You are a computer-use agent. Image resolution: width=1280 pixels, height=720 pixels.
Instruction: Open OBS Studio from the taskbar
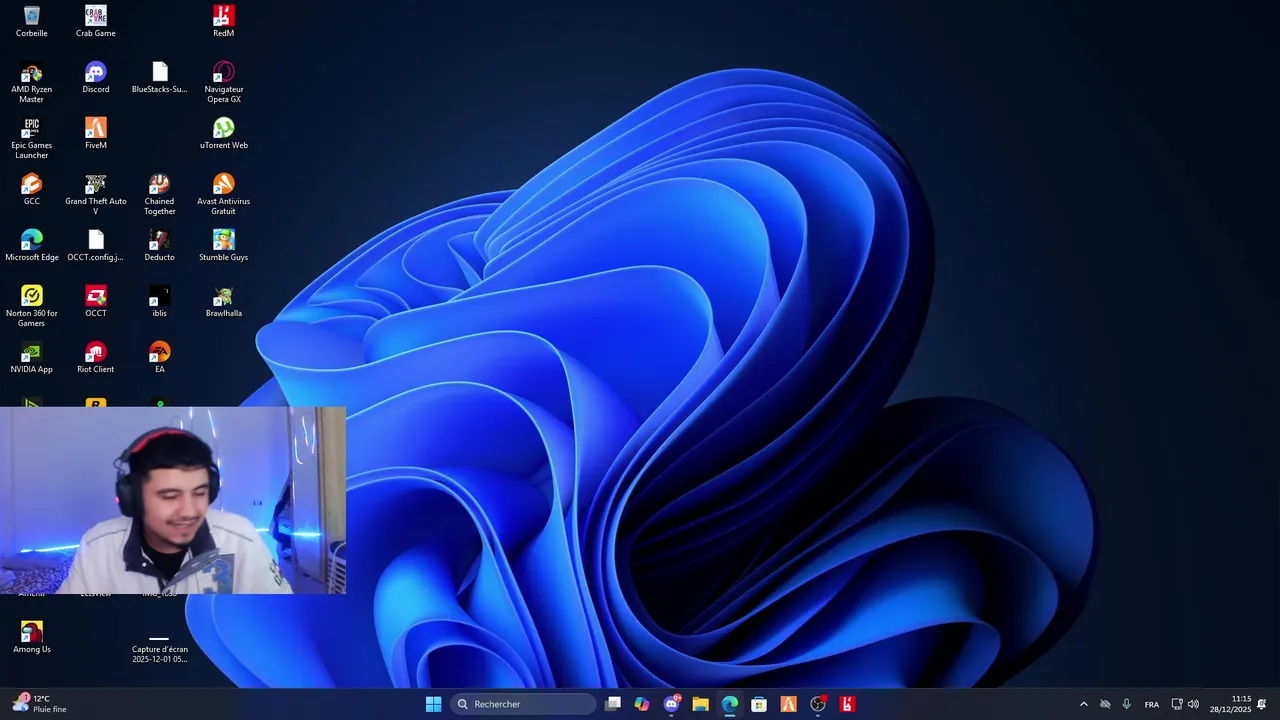(x=818, y=704)
